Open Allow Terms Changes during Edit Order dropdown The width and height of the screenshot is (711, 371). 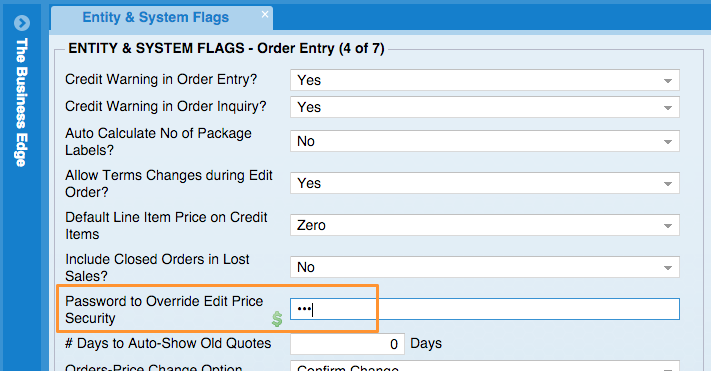tap(485, 183)
